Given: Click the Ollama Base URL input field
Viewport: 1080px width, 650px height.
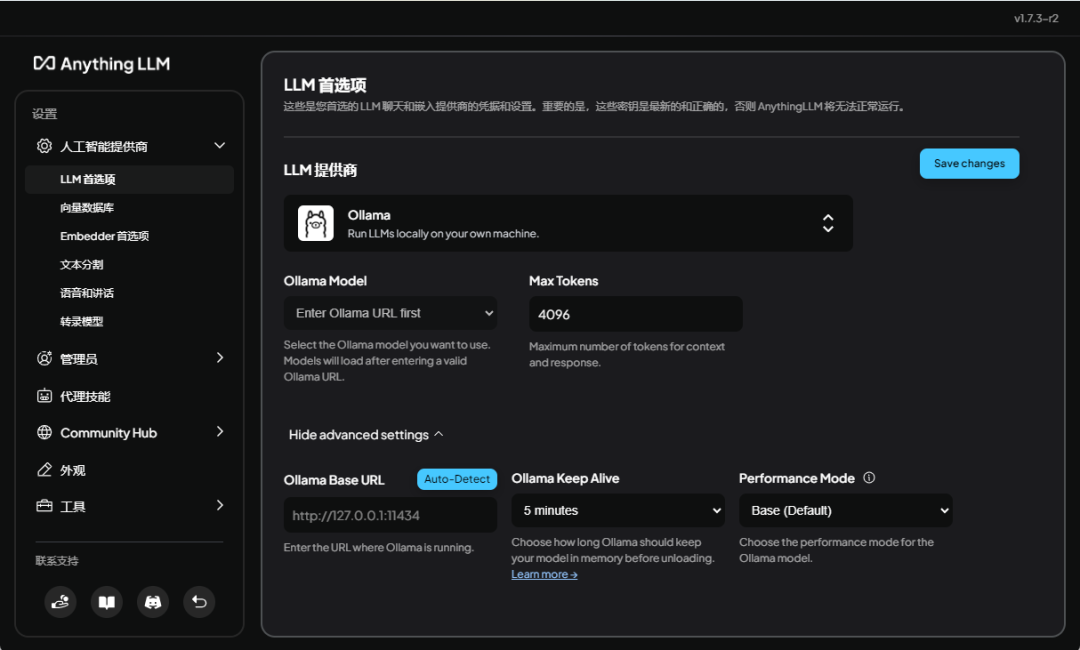Looking at the screenshot, I should 390,515.
